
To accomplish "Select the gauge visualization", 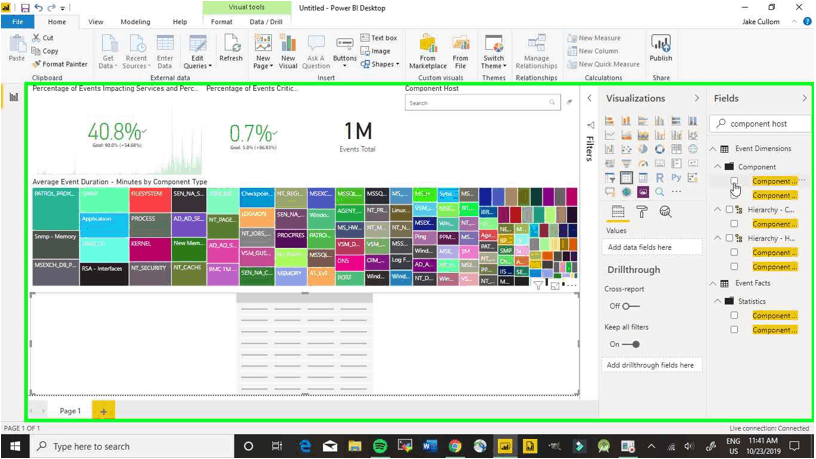I will click(643, 163).
